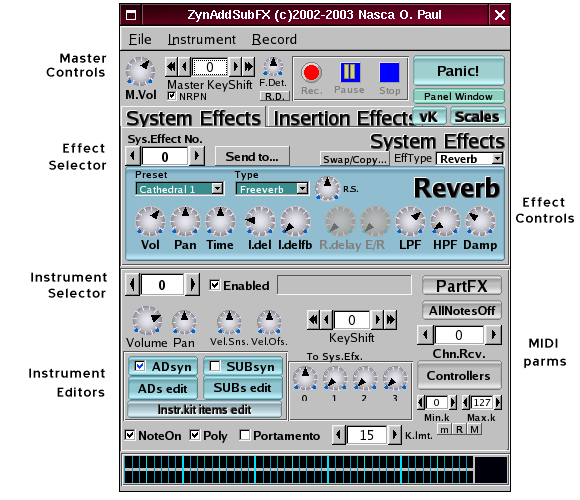580x500 pixels.
Task: Toggle the ADsyn checkbox
Action: pos(139,366)
